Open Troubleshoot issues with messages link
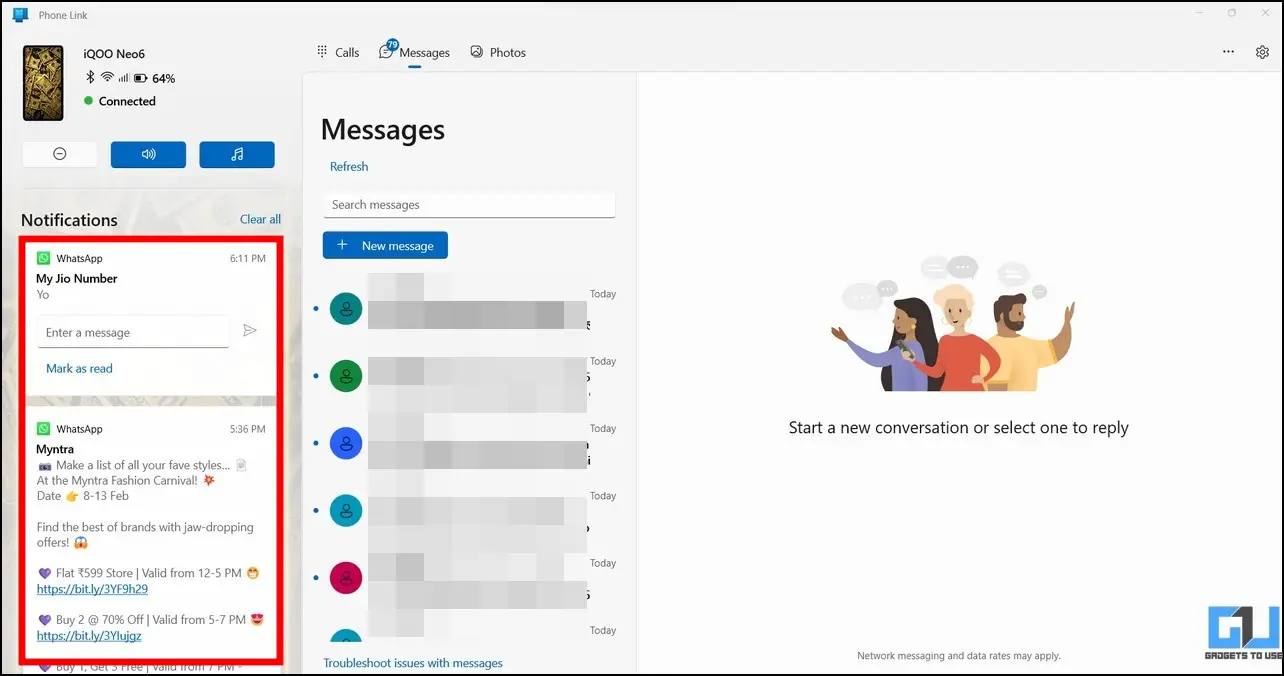The width and height of the screenshot is (1284, 676). [x=413, y=663]
